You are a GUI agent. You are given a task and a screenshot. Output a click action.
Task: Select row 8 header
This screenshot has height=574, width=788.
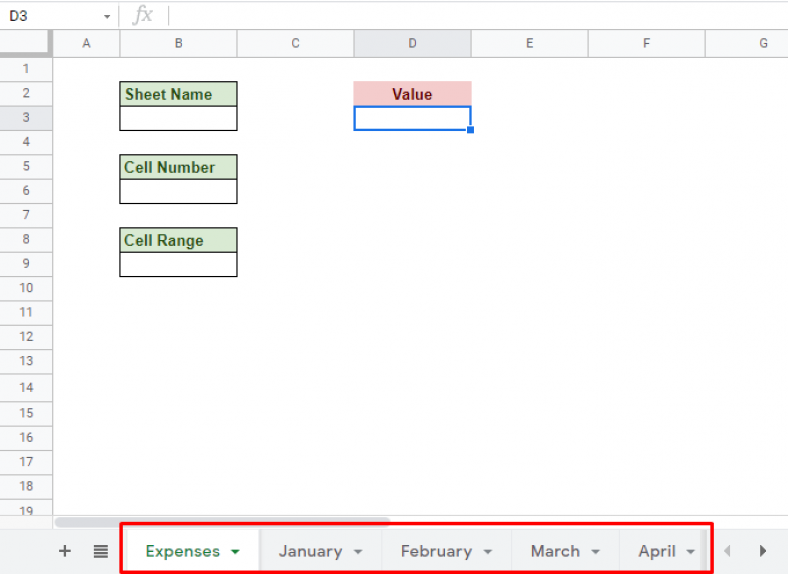tap(26, 239)
